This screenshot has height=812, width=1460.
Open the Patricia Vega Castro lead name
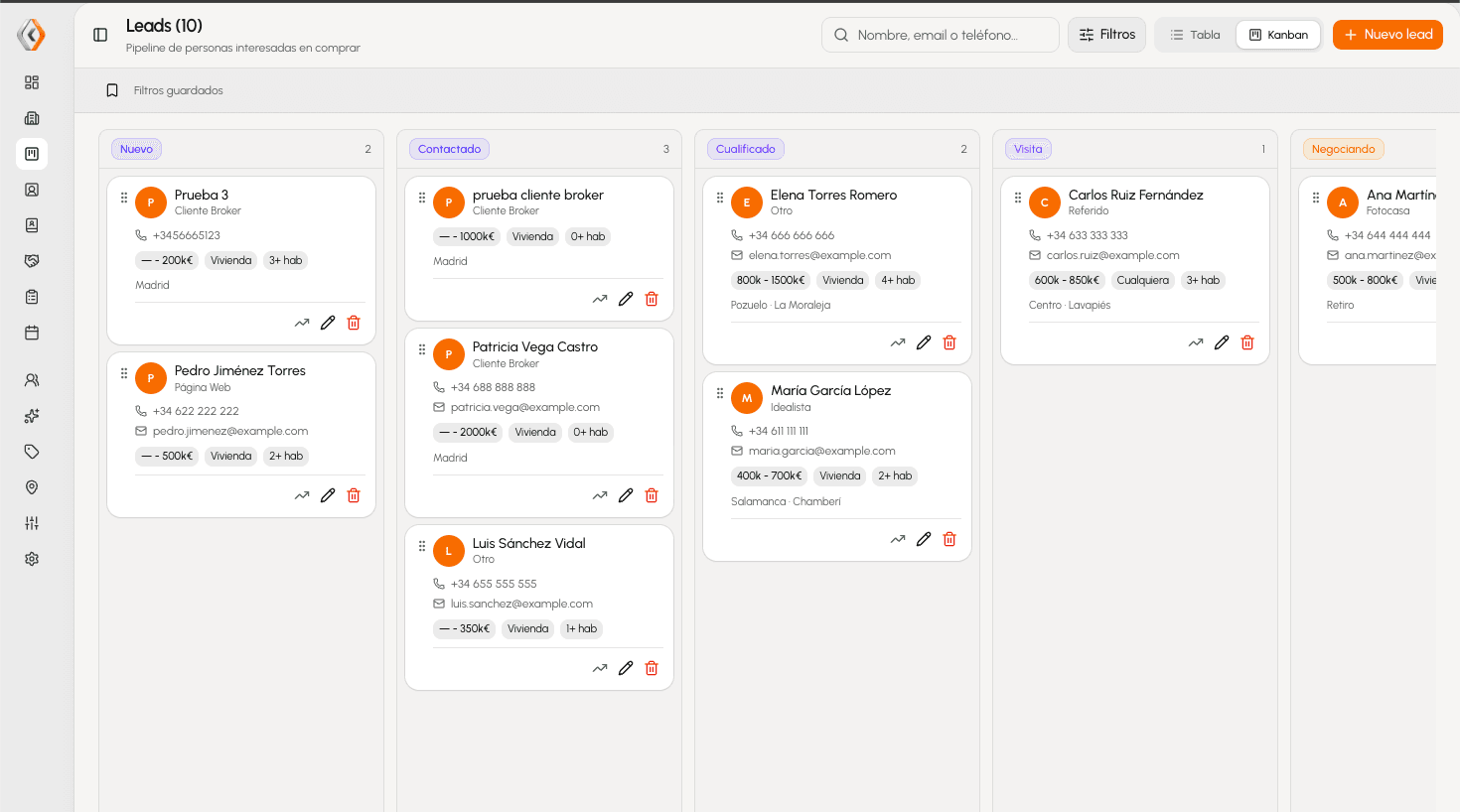tap(535, 347)
